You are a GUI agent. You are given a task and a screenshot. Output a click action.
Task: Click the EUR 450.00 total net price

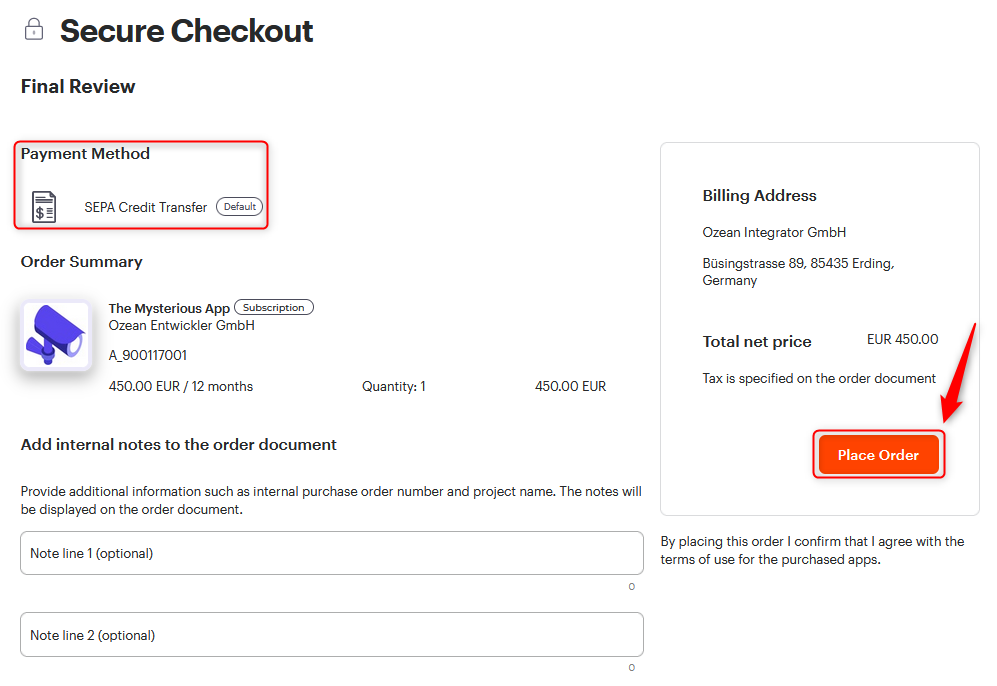pos(902,340)
